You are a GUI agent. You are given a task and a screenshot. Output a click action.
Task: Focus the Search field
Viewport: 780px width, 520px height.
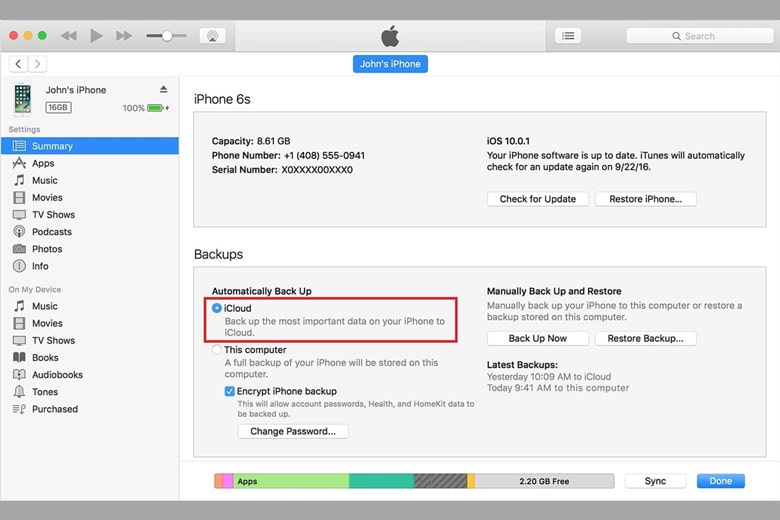[699, 36]
